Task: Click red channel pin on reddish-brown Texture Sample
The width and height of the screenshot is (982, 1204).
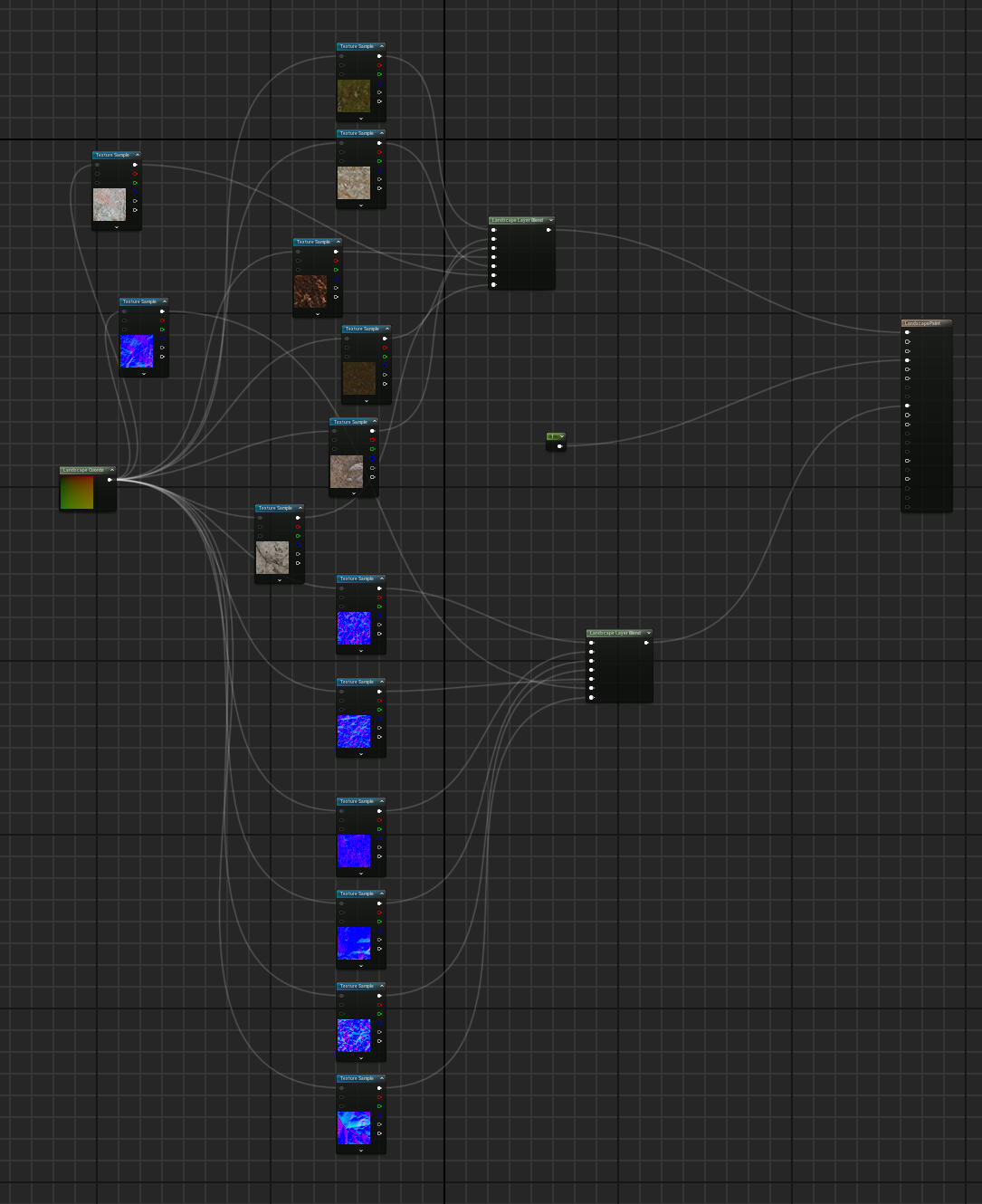Action: pos(336,261)
